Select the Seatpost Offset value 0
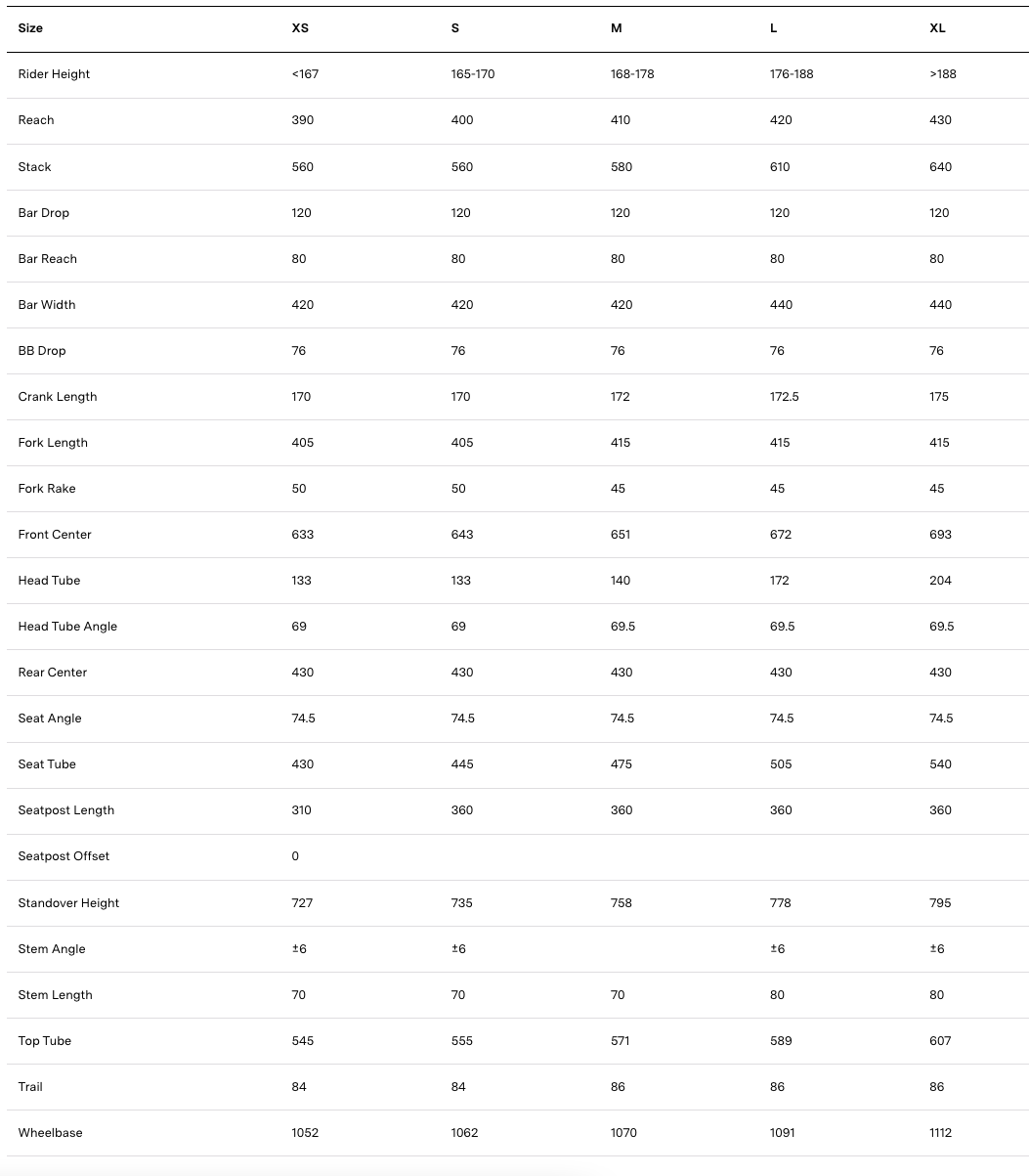 click(295, 856)
